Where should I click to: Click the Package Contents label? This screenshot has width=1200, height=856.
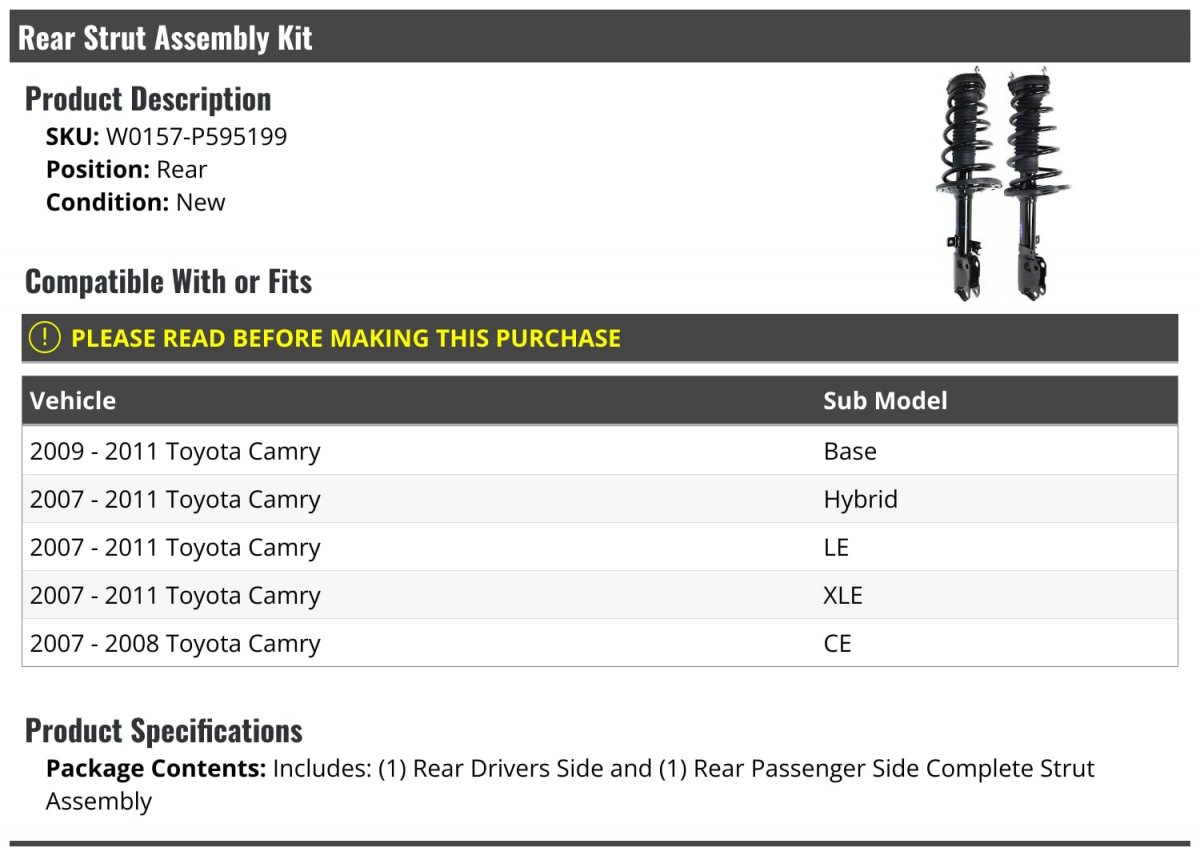coord(156,769)
